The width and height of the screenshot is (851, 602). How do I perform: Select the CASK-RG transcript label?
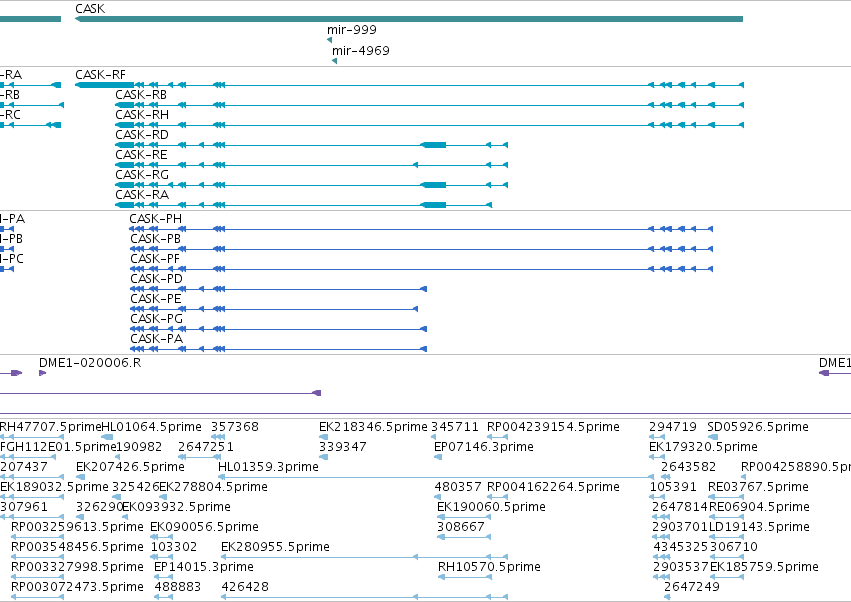(x=142, y=175)
